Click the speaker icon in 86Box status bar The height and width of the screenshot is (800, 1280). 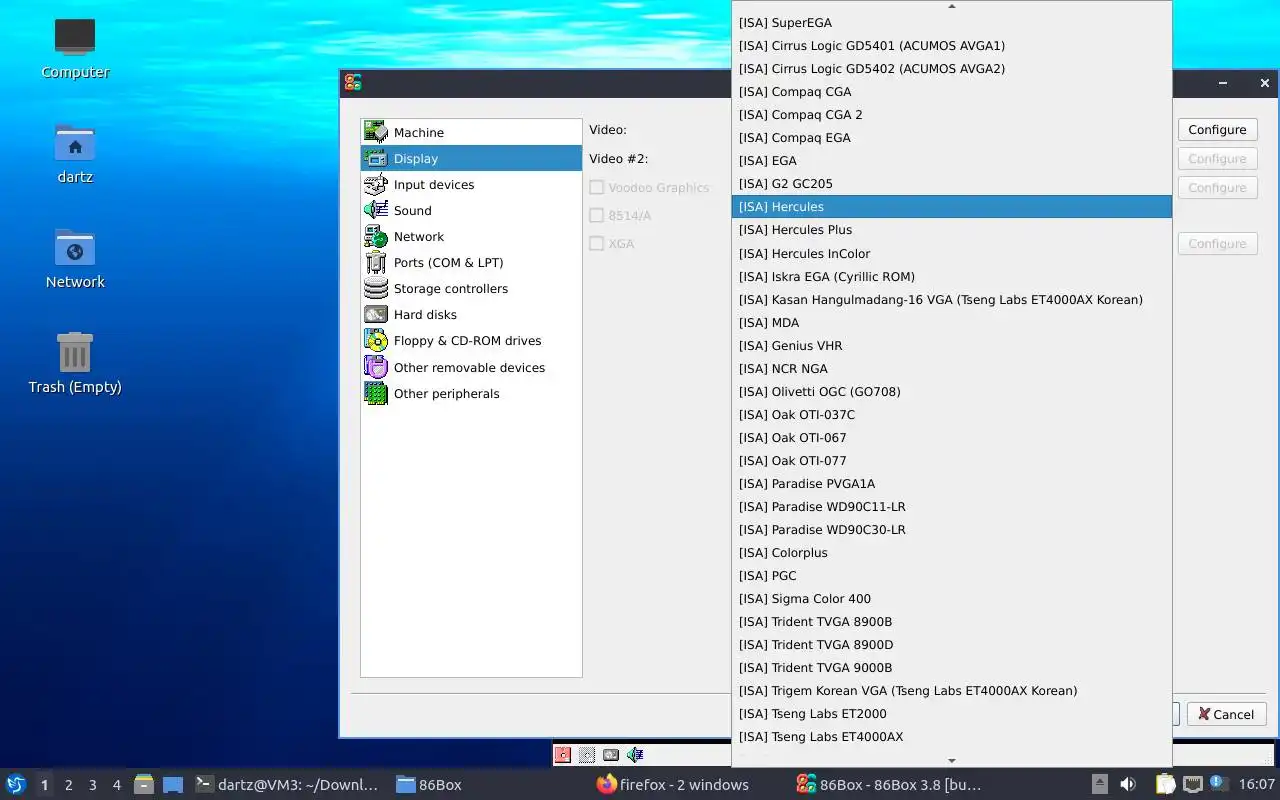point(635,755)
